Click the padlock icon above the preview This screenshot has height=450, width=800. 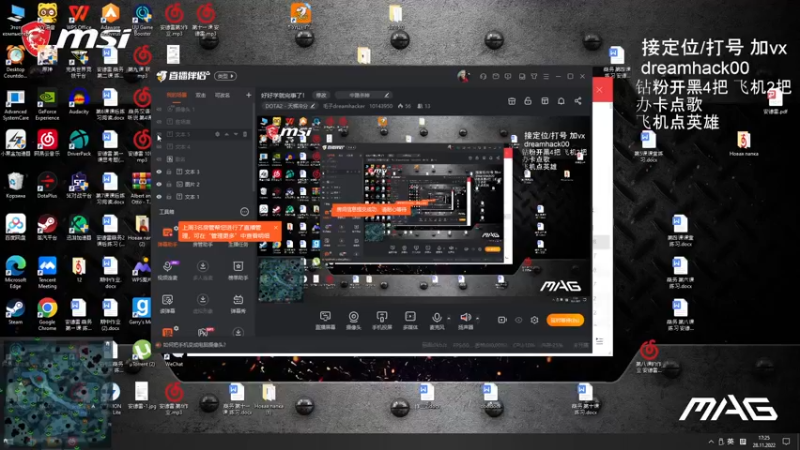[x=528, y=101]
